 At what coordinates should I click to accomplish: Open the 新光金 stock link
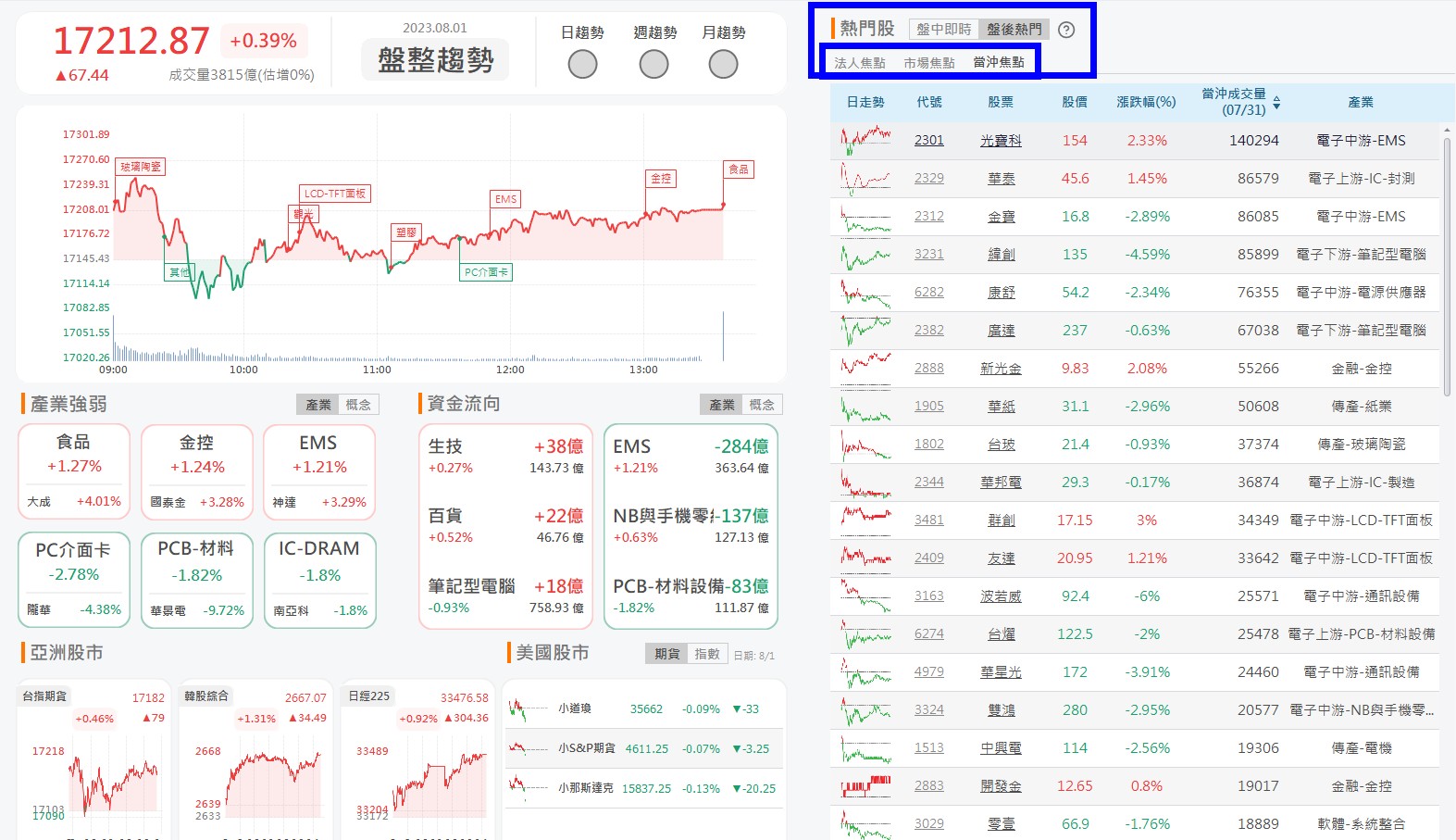tap(1001, 368)
